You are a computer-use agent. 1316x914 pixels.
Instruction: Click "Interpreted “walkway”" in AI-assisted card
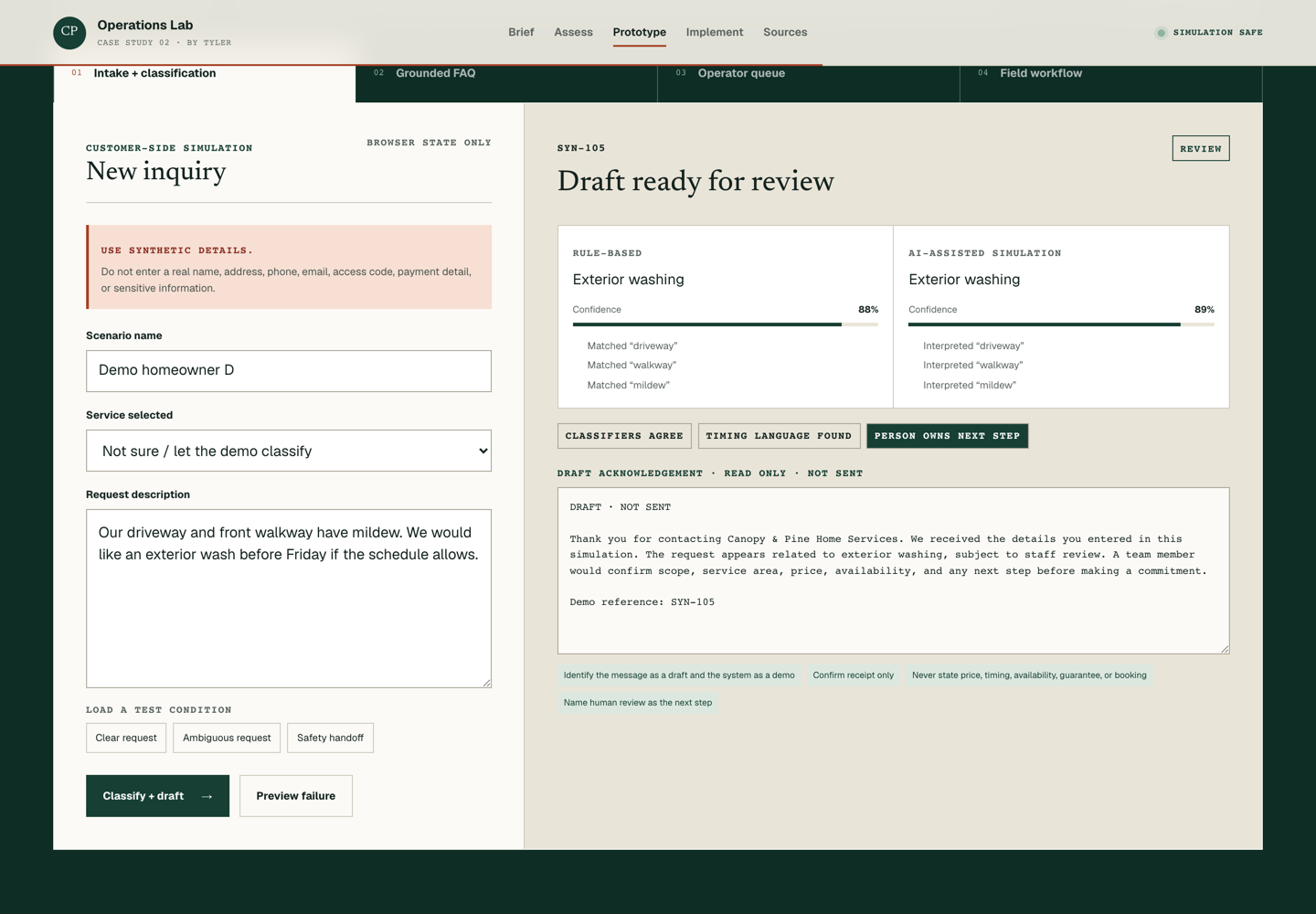pyautogui.click(x=972, y=365)
